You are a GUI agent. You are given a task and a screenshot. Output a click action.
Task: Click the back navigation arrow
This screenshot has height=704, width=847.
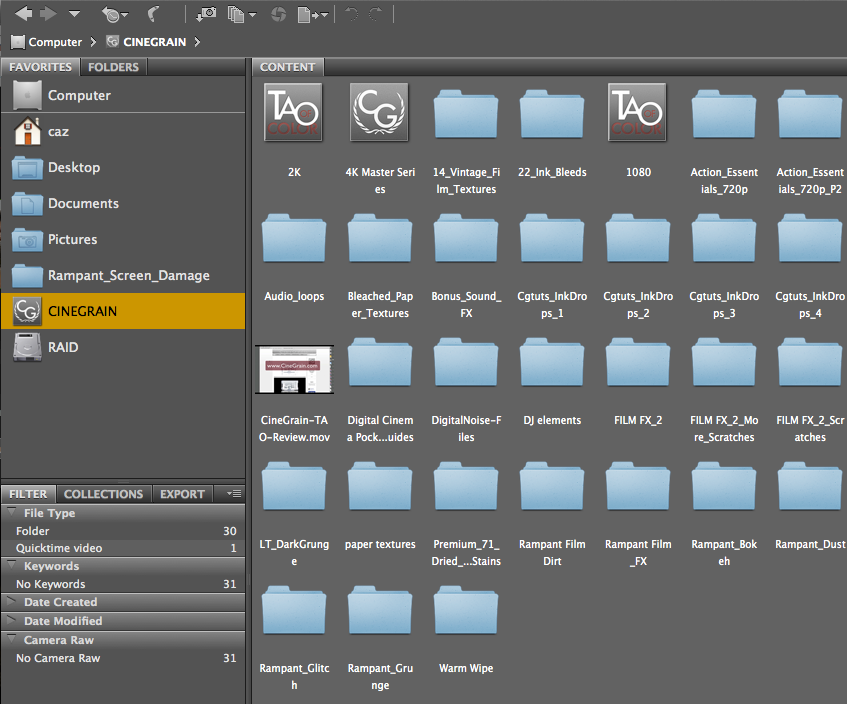click(21, 14)
